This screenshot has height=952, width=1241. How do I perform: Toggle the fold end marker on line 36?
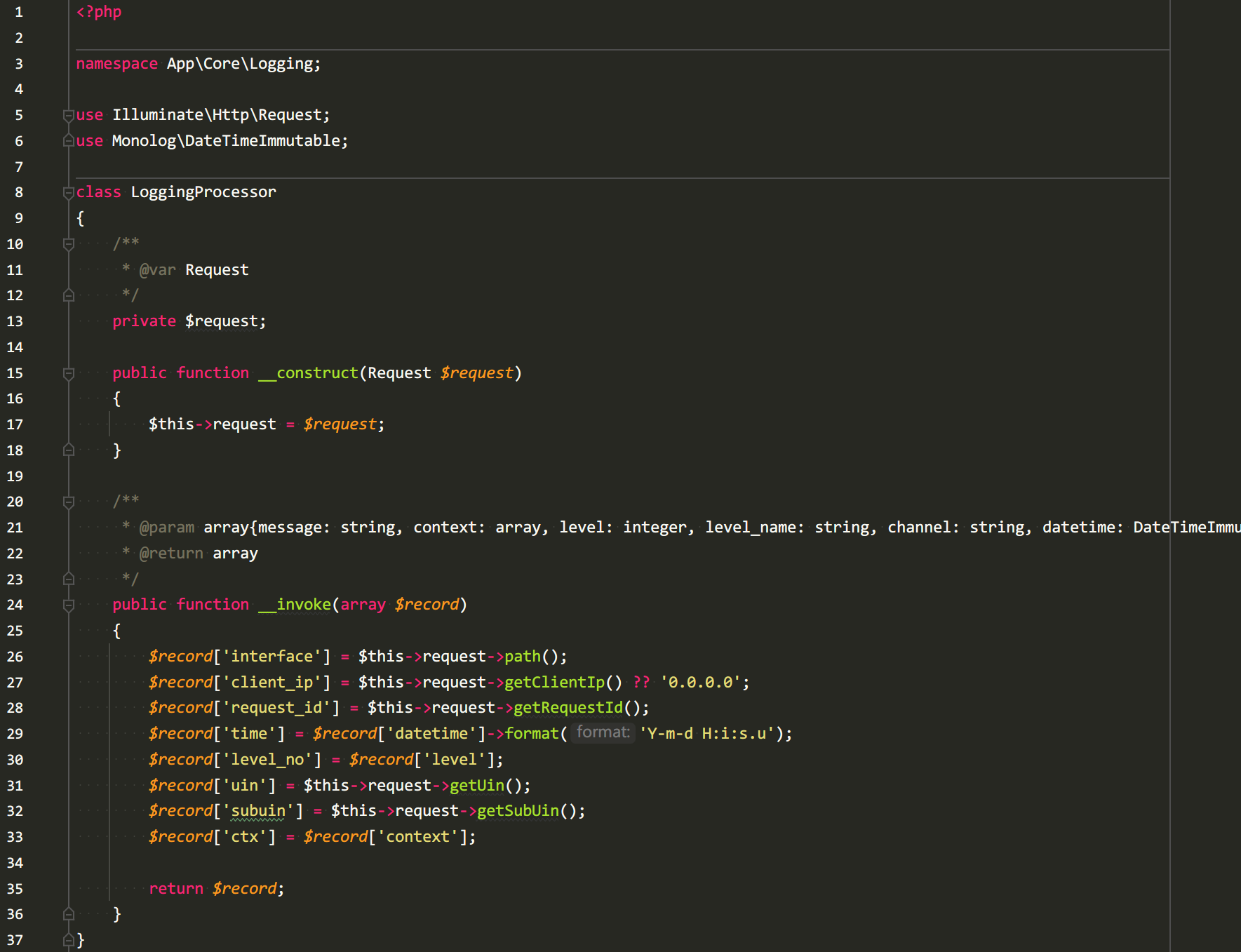coord(69,914)
